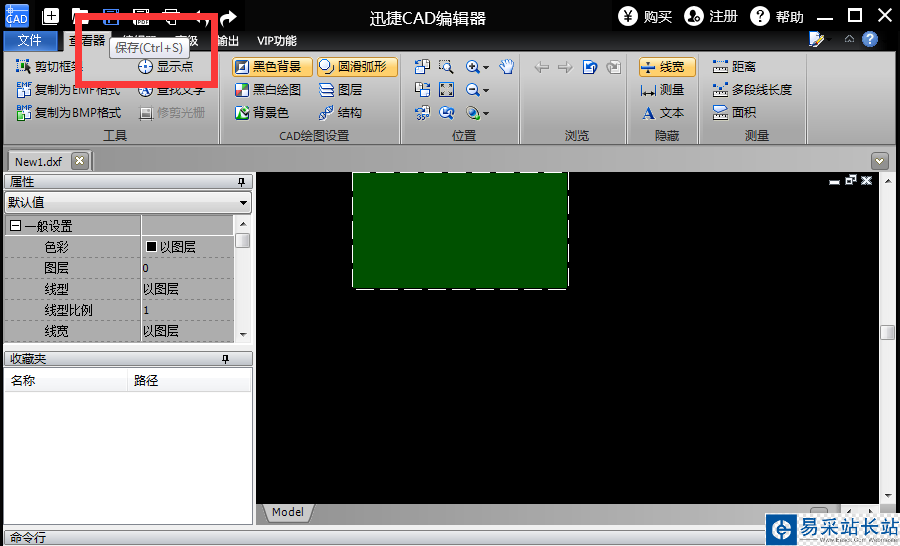Image resolution: width=900 pixels, height=546 pixels.
Task: Click the redo arrow icon
Action: tap(228, 17)
